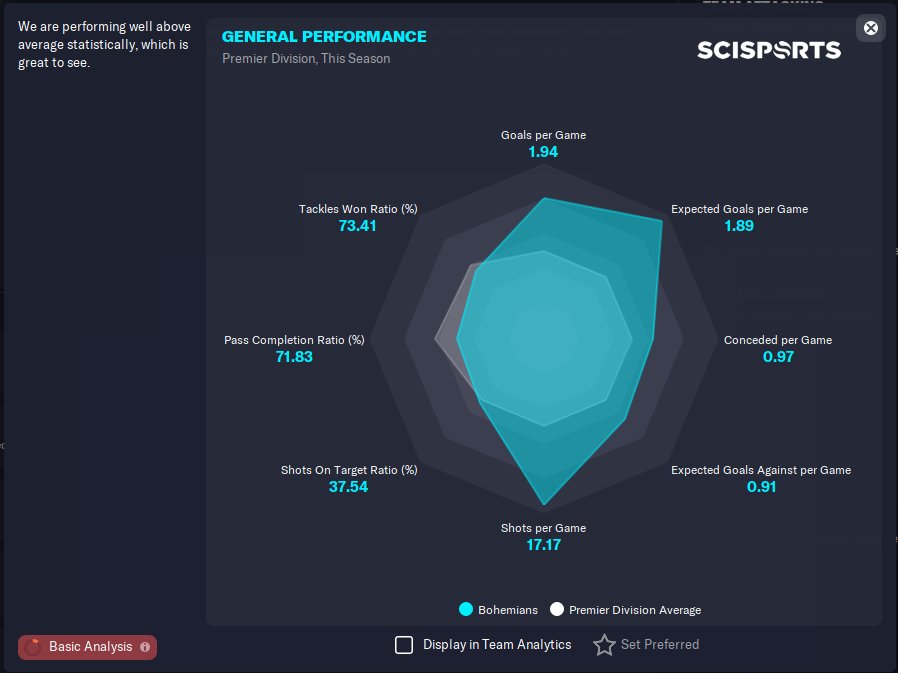
Task: Toggle Bohemians cyan legend dot
Action: coord(466,609)
